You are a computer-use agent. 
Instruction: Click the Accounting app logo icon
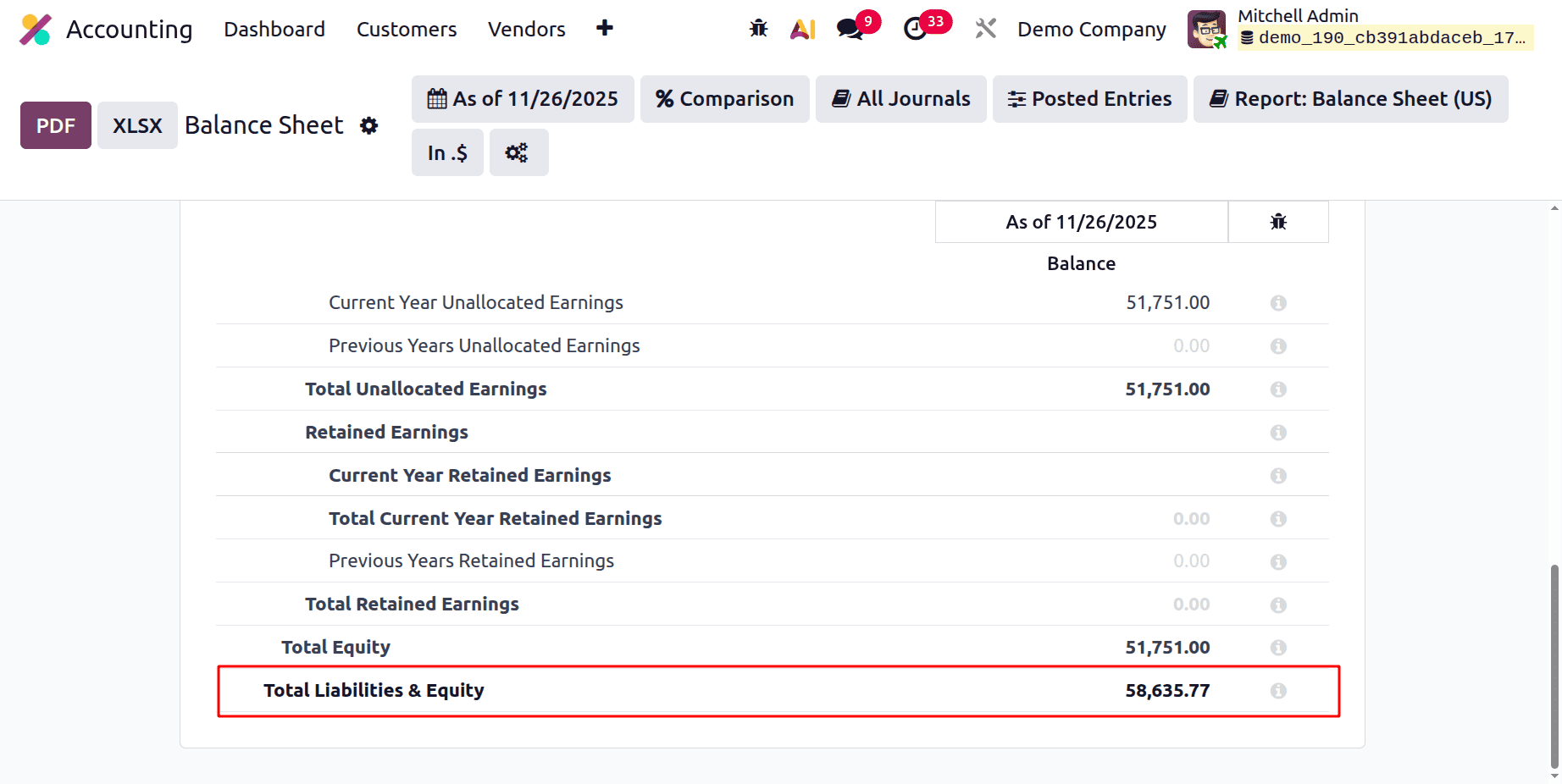click(36, 30)
